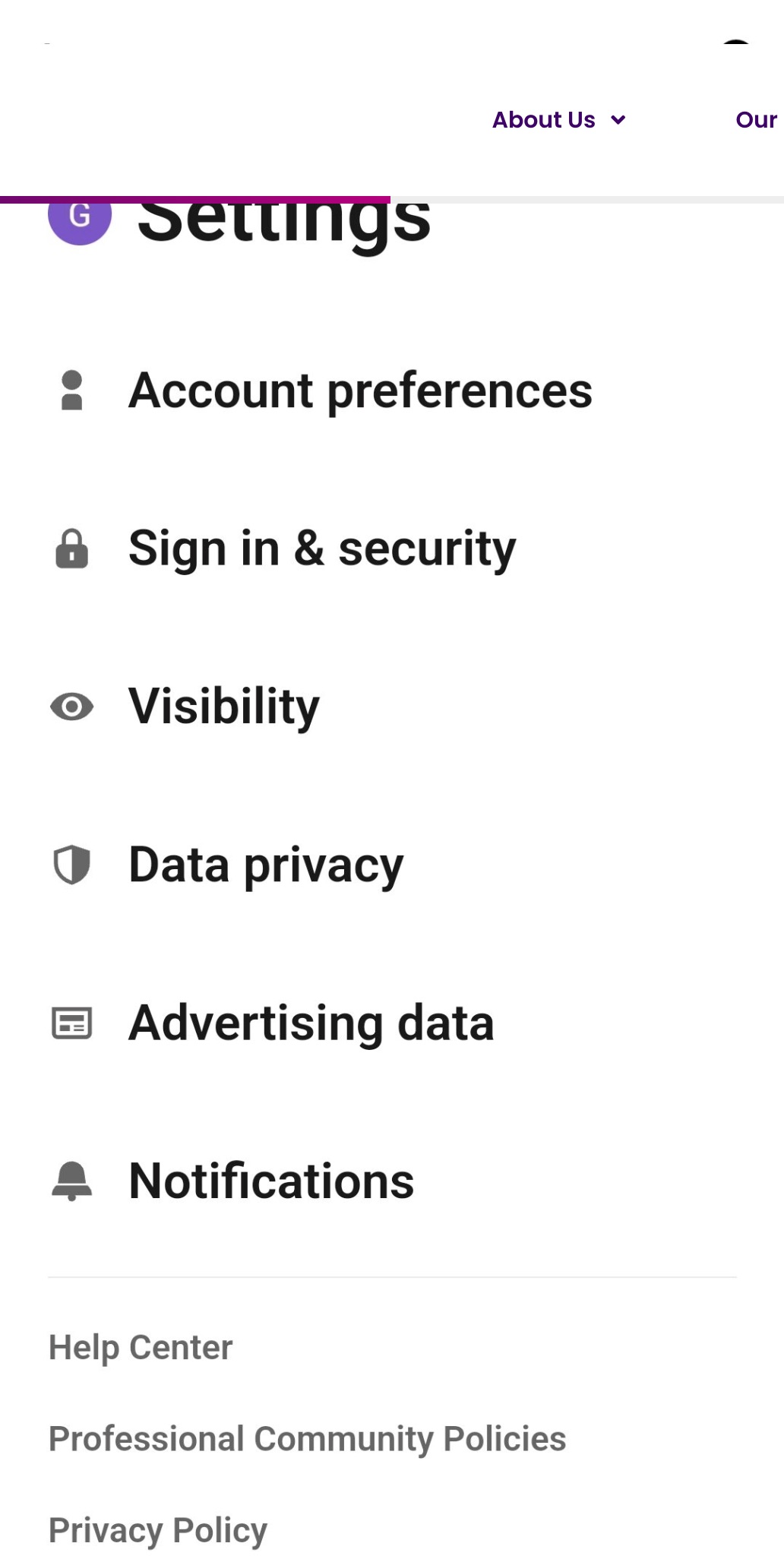The image size is (784, 1559).
Task: Open Professional Community Policies link
Action: coord(307,1438)
